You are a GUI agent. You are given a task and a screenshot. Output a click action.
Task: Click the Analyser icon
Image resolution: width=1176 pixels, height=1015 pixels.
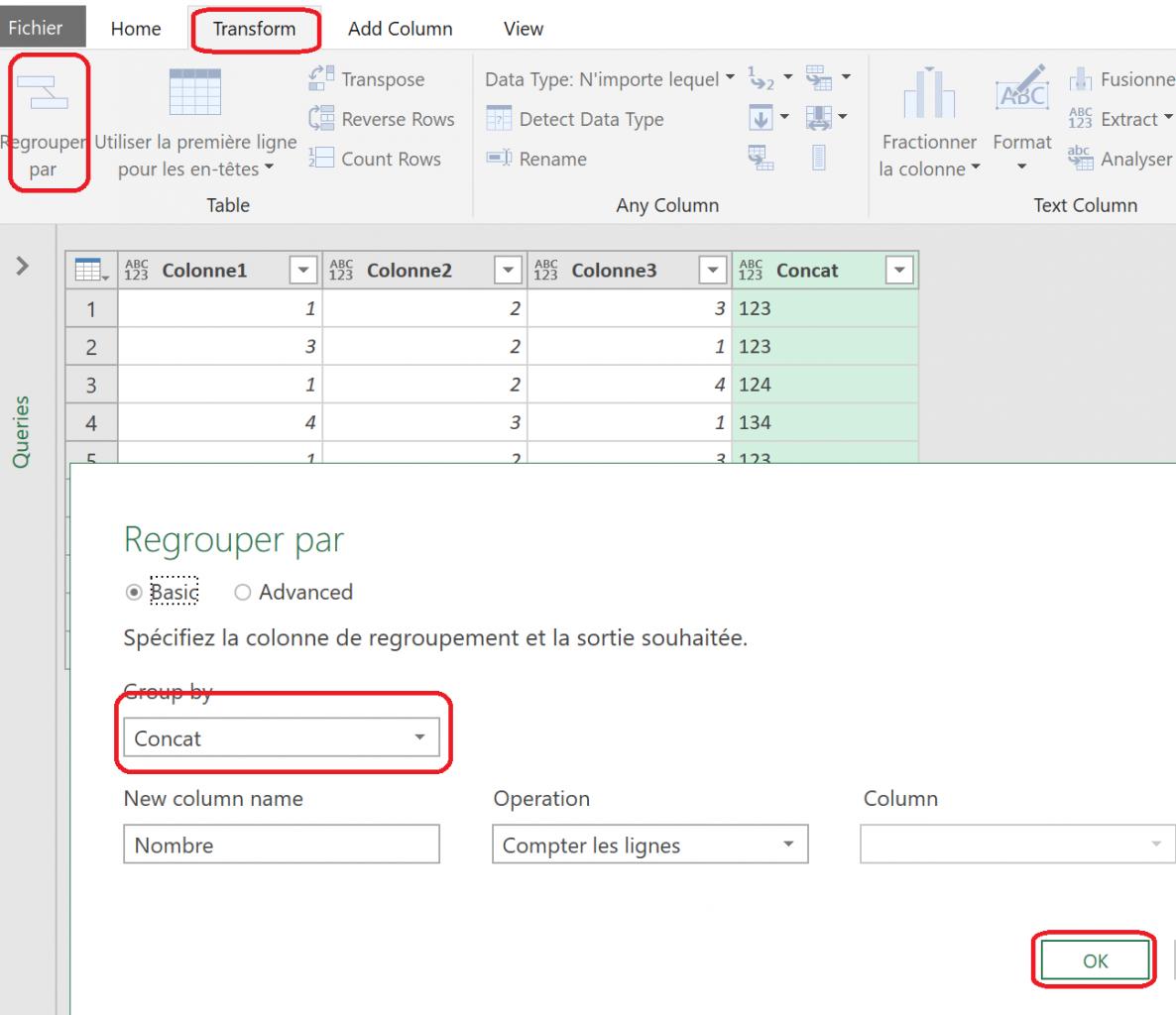(1081, 158)
